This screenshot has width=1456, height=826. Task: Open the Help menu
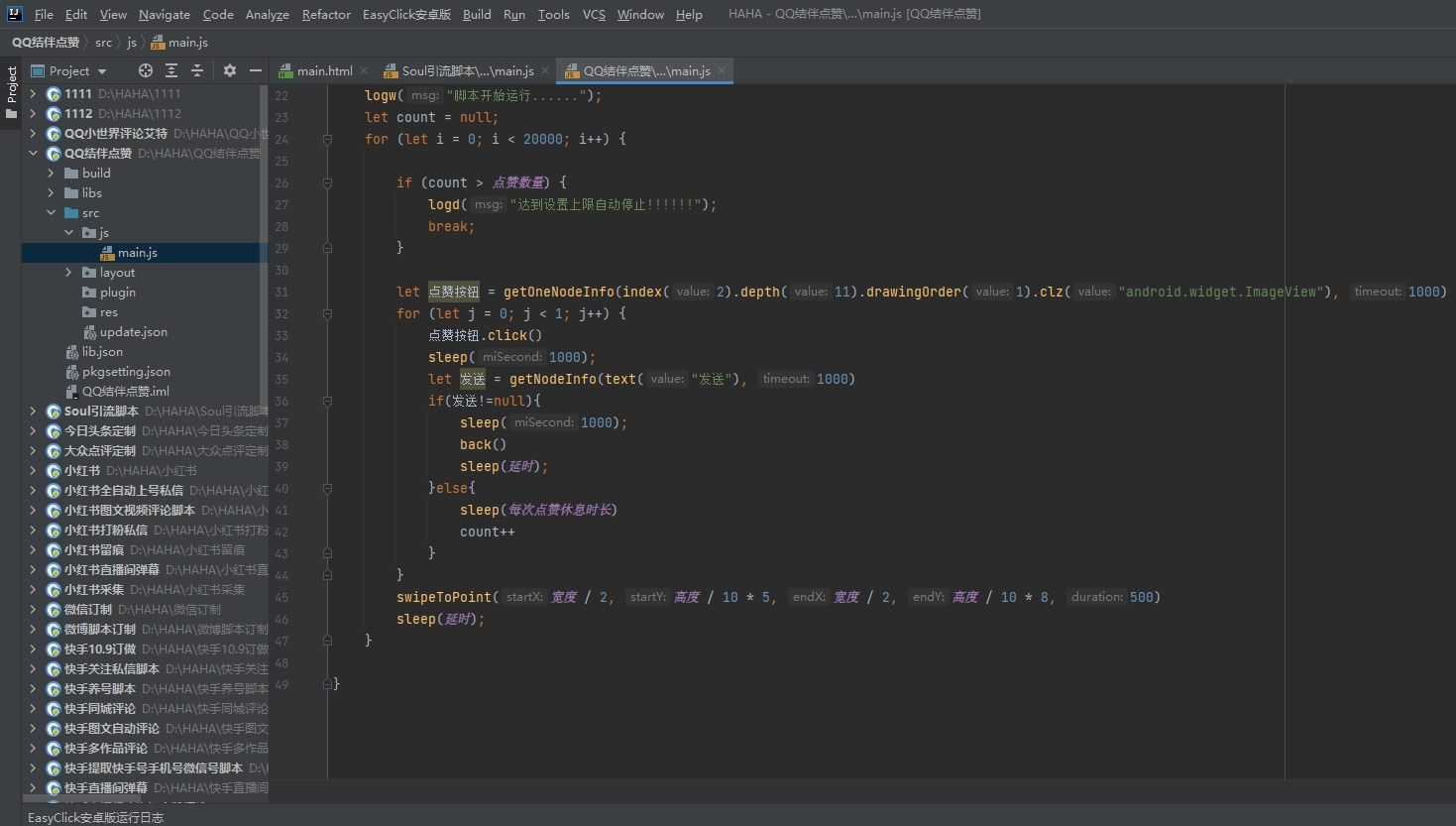[689, 14]
